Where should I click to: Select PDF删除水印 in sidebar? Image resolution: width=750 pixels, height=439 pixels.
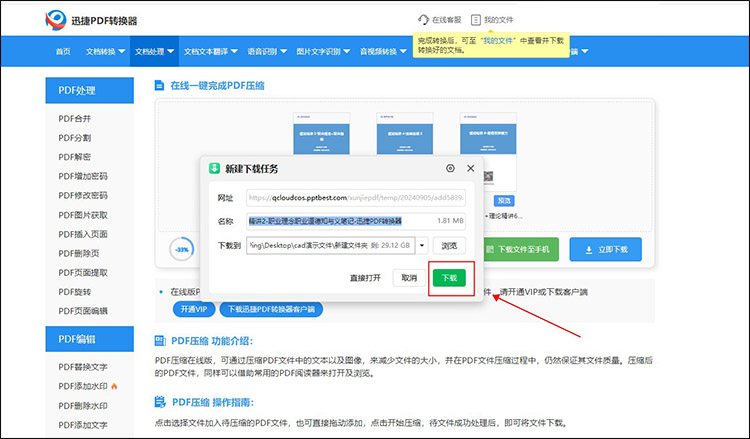[83, 406]
